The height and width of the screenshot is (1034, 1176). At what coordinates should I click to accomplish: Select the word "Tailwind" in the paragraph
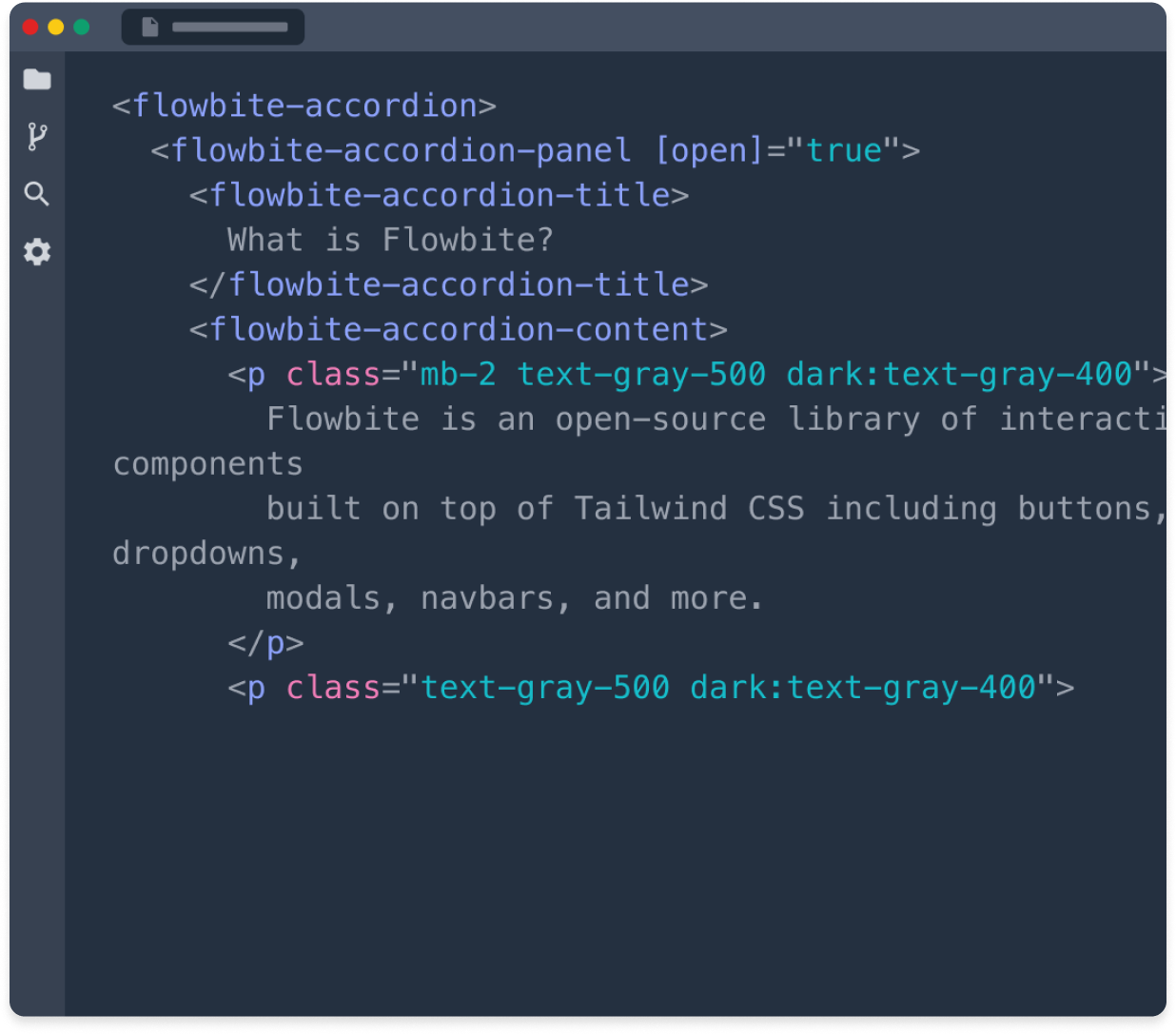click(x=649, y=508)
